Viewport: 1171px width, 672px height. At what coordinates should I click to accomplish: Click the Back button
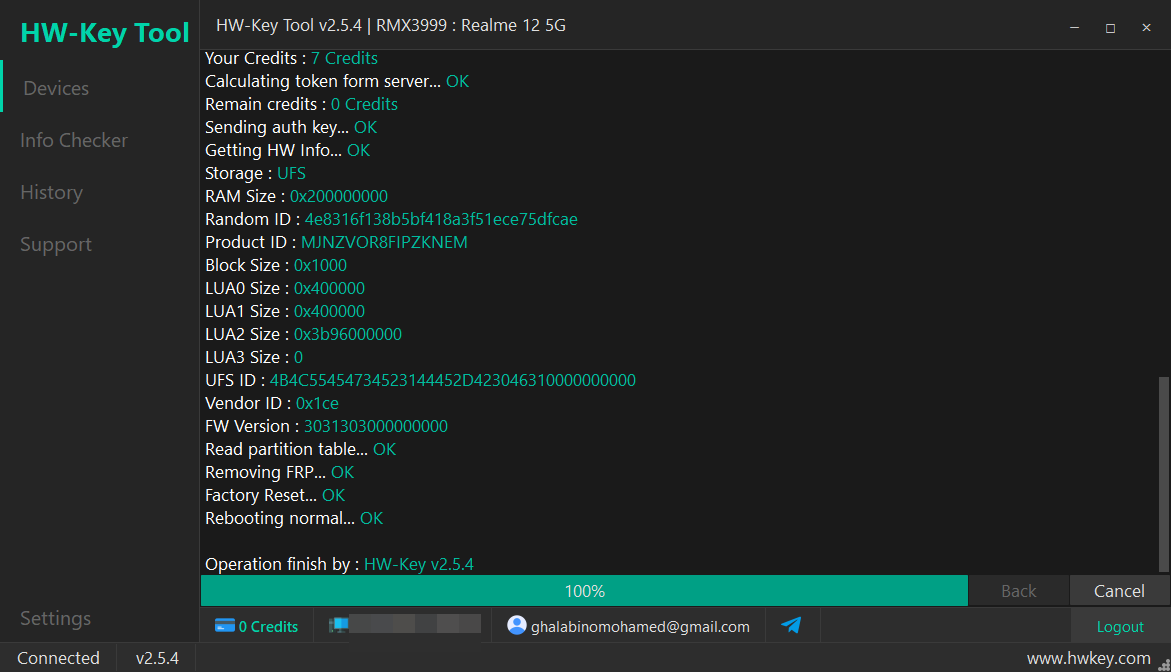point(1019,591)
